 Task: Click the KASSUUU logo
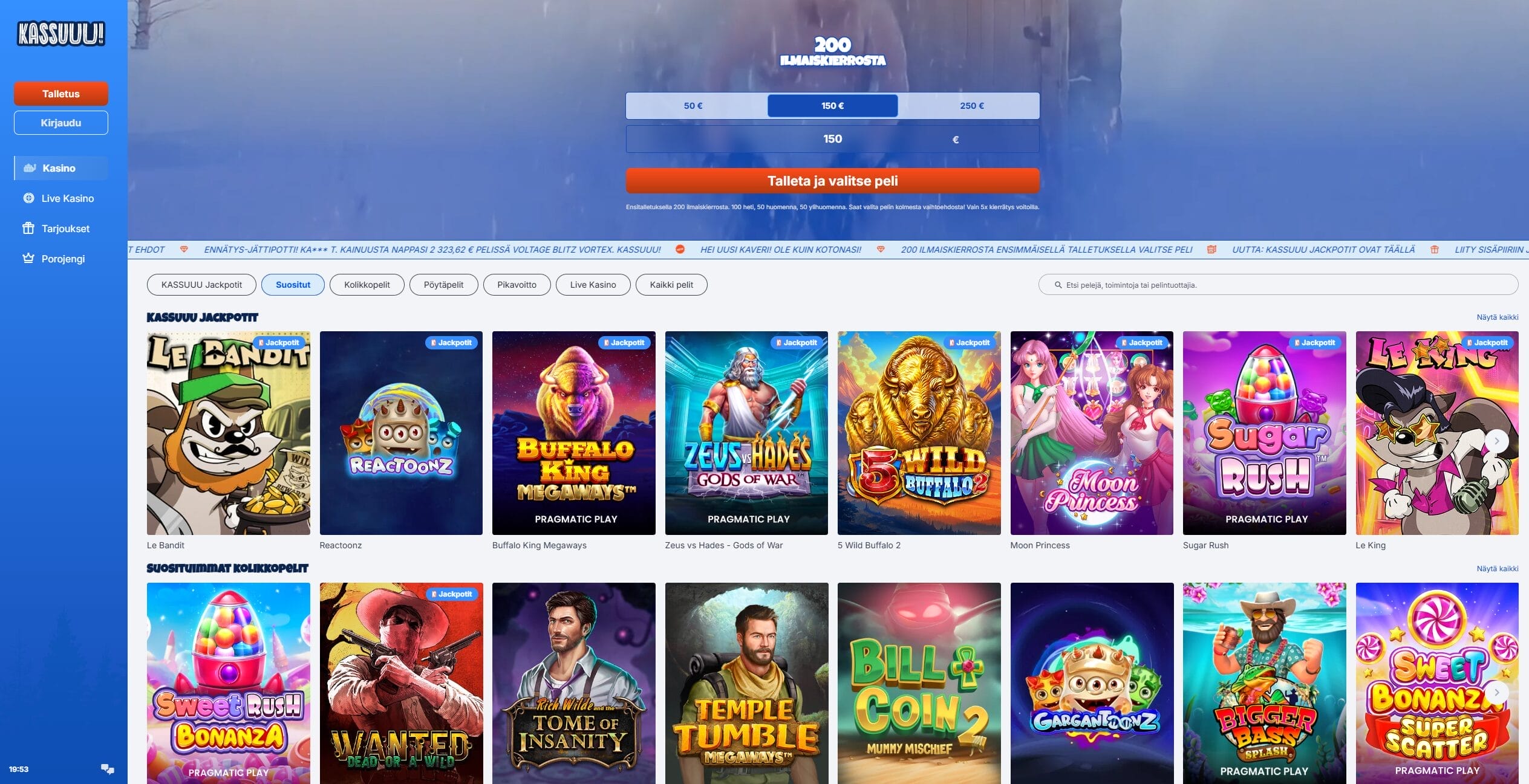point(60,34)
